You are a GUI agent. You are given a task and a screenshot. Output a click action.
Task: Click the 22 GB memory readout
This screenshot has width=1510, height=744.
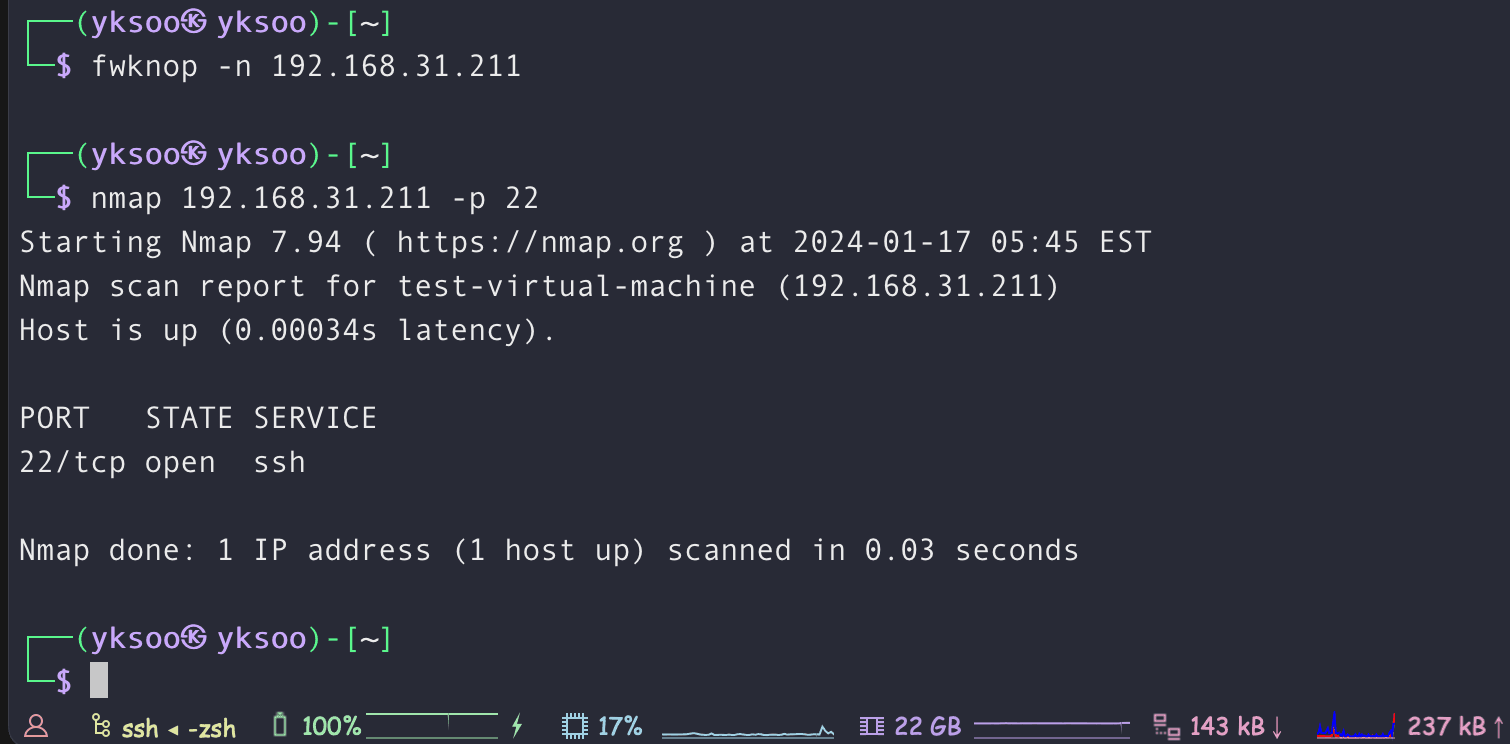[928, 726]
